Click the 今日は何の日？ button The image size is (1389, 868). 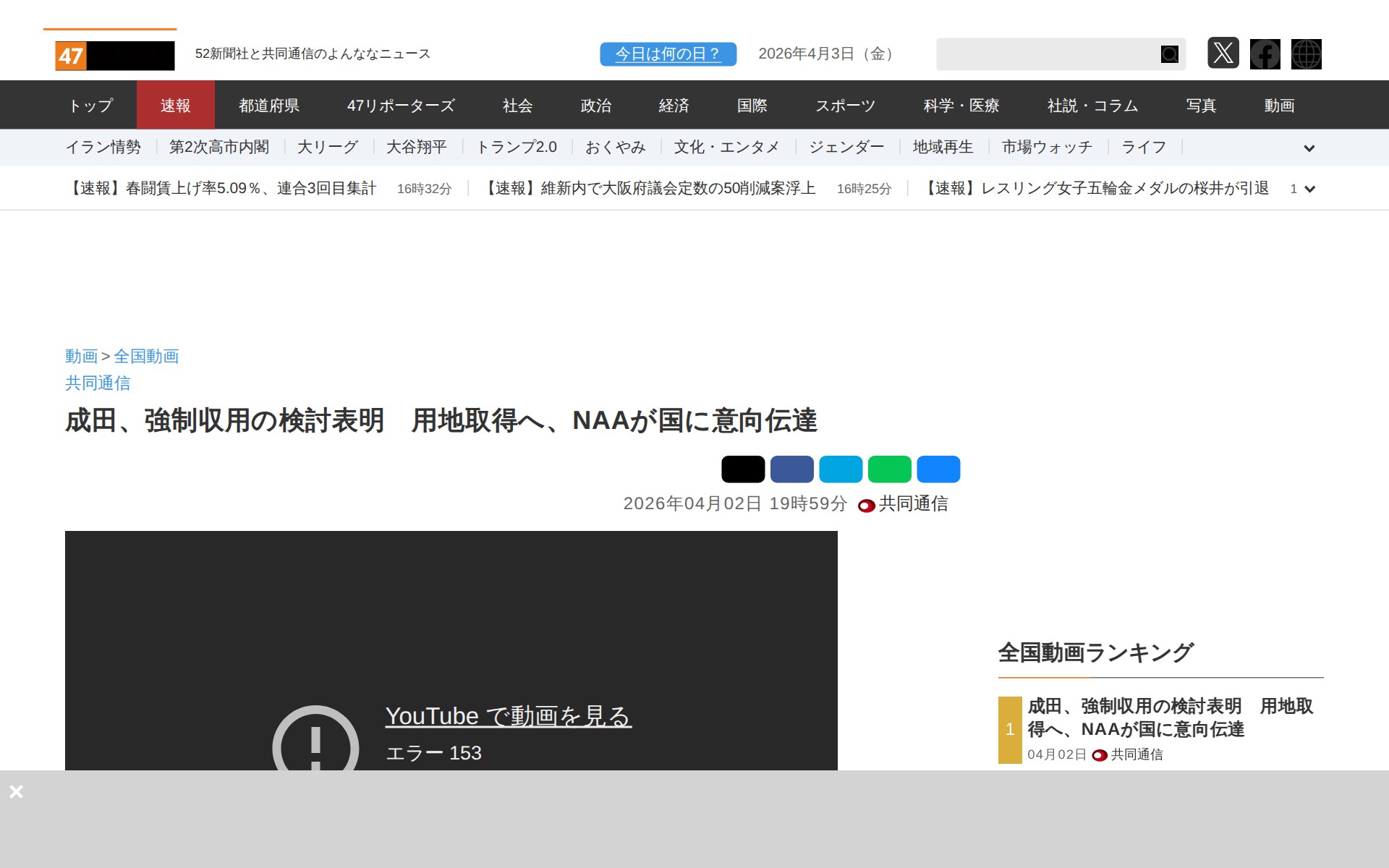coord(668,54)
